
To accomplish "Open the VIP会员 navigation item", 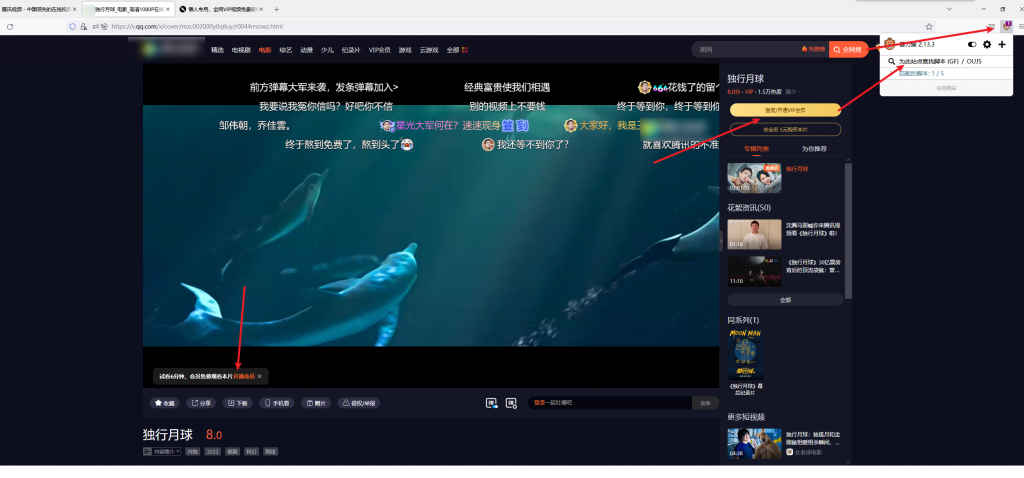I will coord(379,50).
